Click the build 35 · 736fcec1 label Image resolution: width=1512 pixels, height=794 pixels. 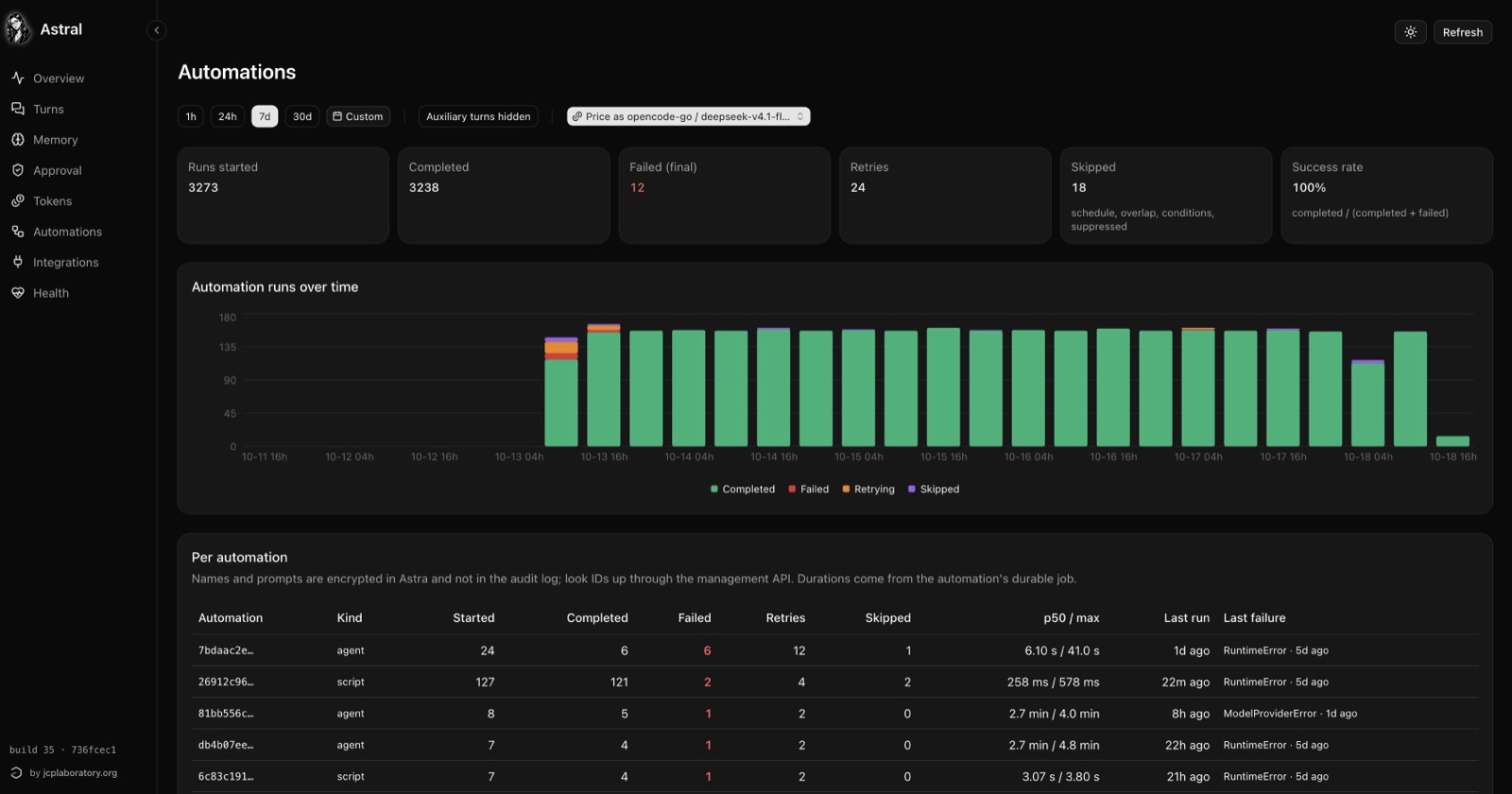pos(63,750)
